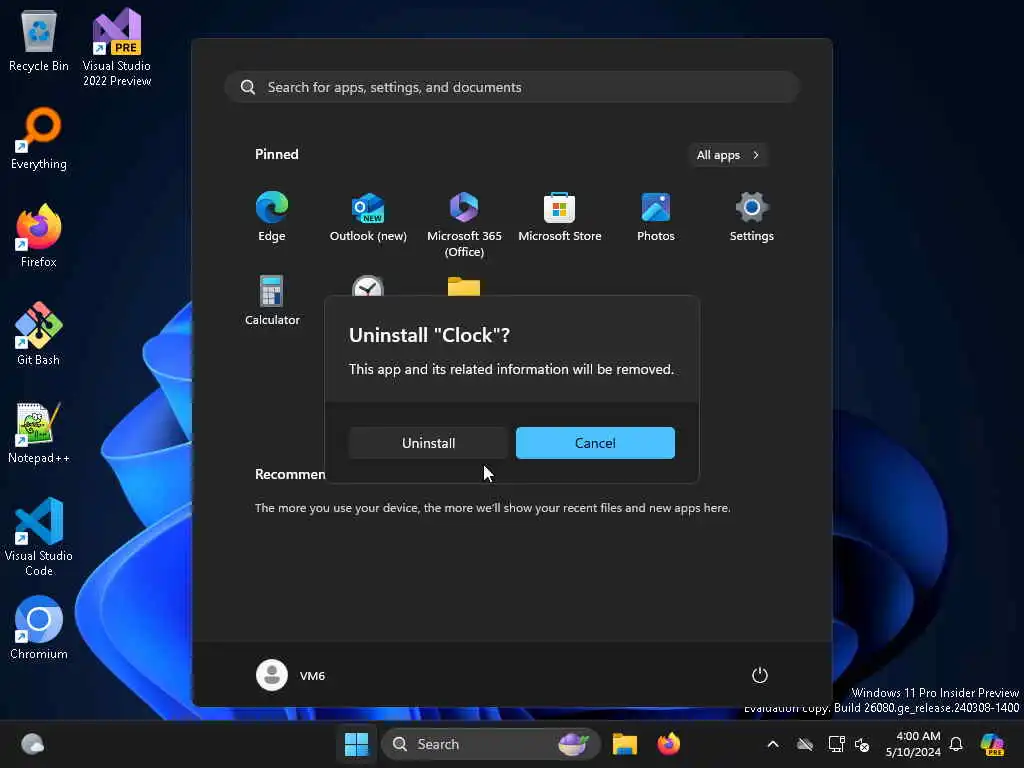Click the VM6 user account
The width and height of the screenshot is (1024, 768).
coord(291,675)
